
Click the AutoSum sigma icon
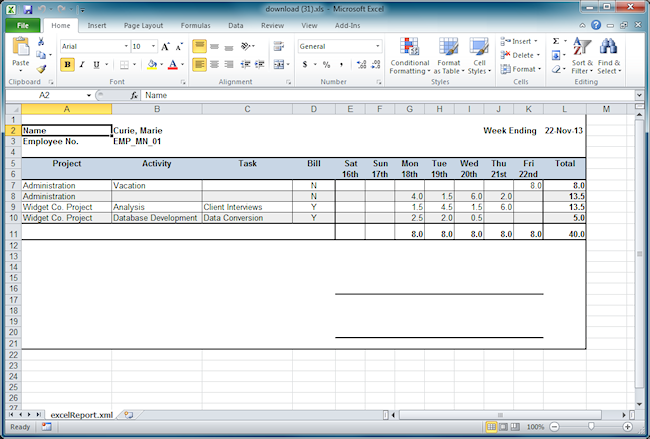tap(556, 41)
